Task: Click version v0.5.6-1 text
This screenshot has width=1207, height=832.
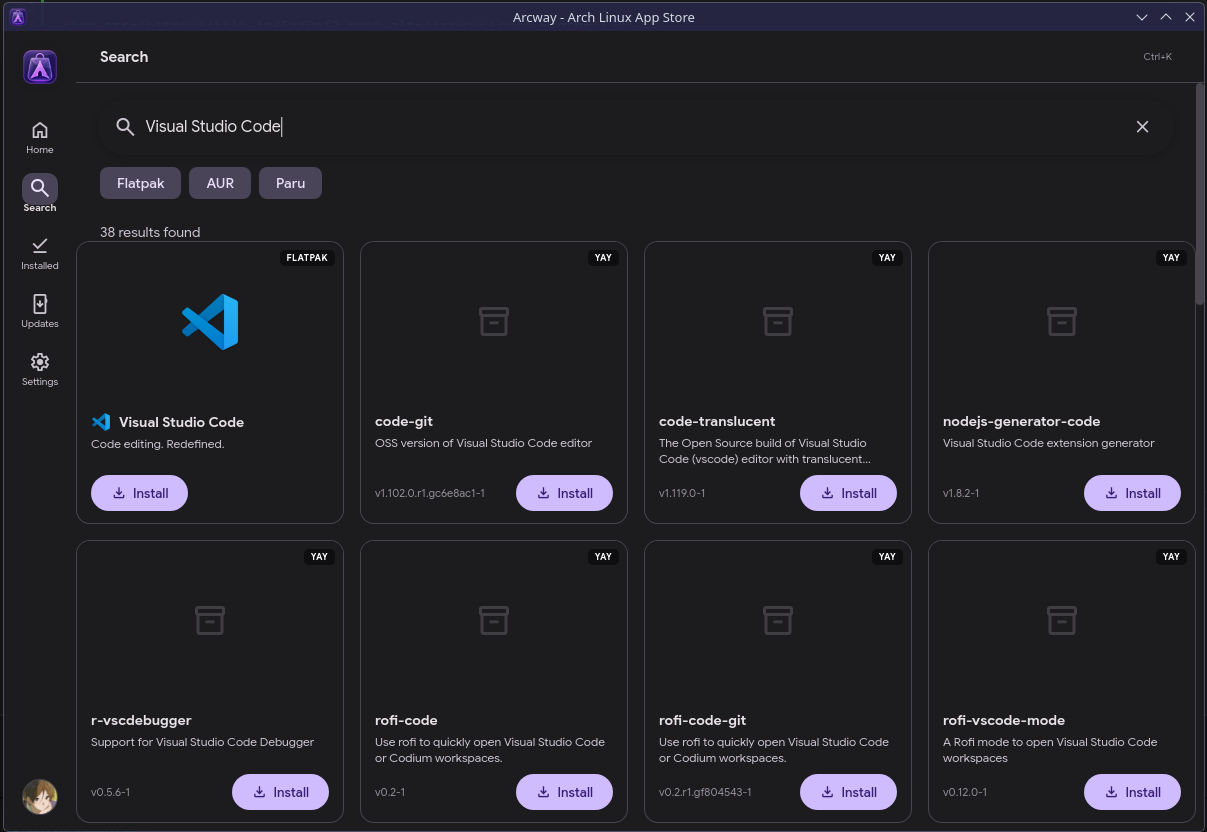Action: pyautogui.click(x=110, y=792)
